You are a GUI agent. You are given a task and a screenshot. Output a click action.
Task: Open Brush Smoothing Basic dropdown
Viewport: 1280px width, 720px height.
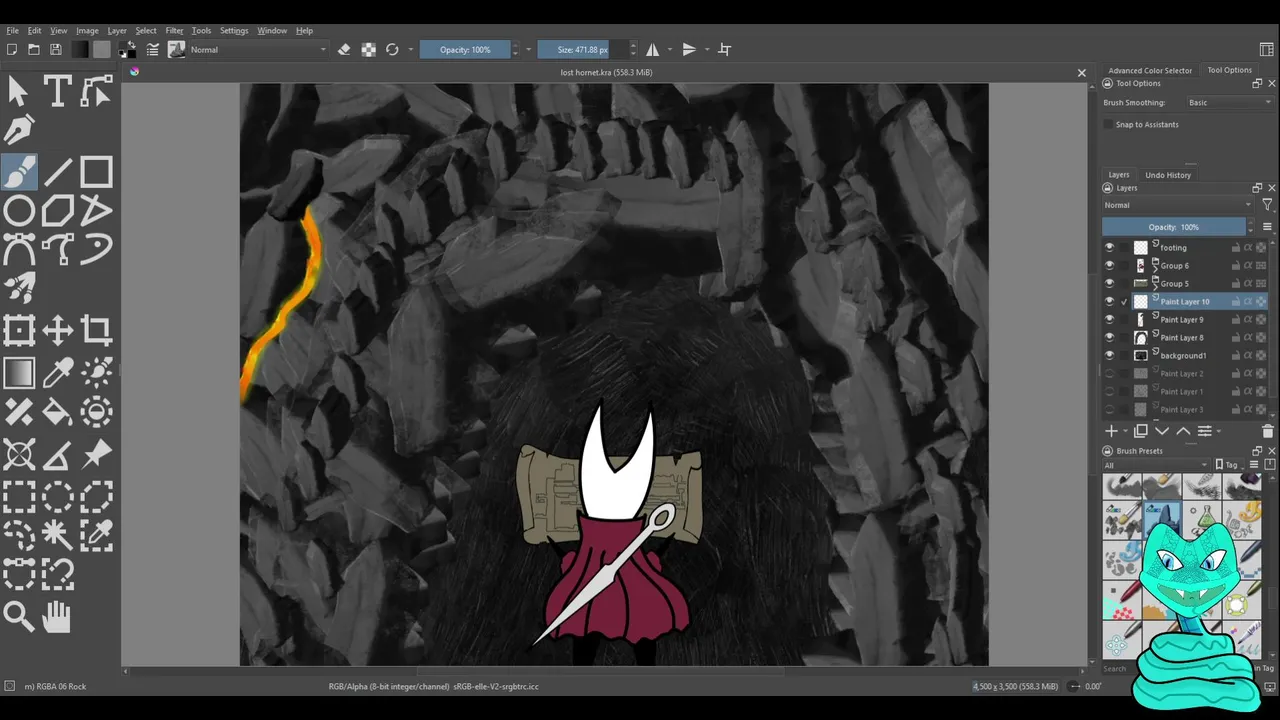(x=1228, y=102)
